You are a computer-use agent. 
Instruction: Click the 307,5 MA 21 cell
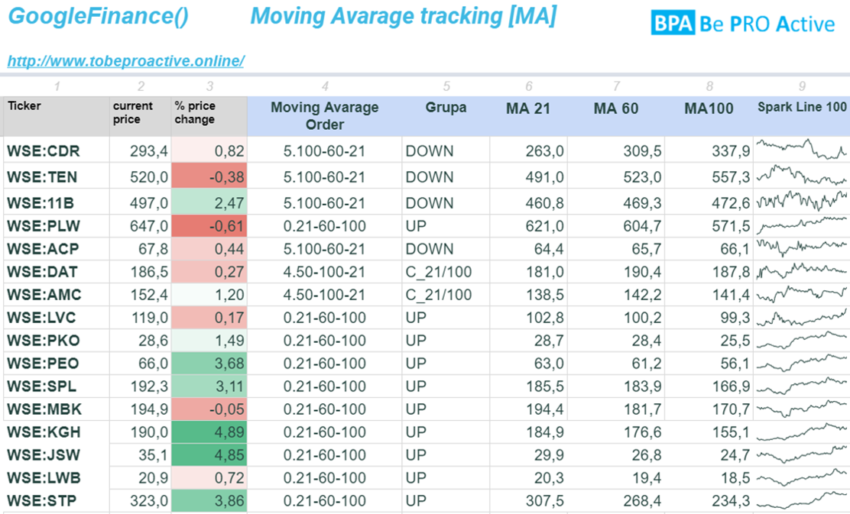point(528,500)
